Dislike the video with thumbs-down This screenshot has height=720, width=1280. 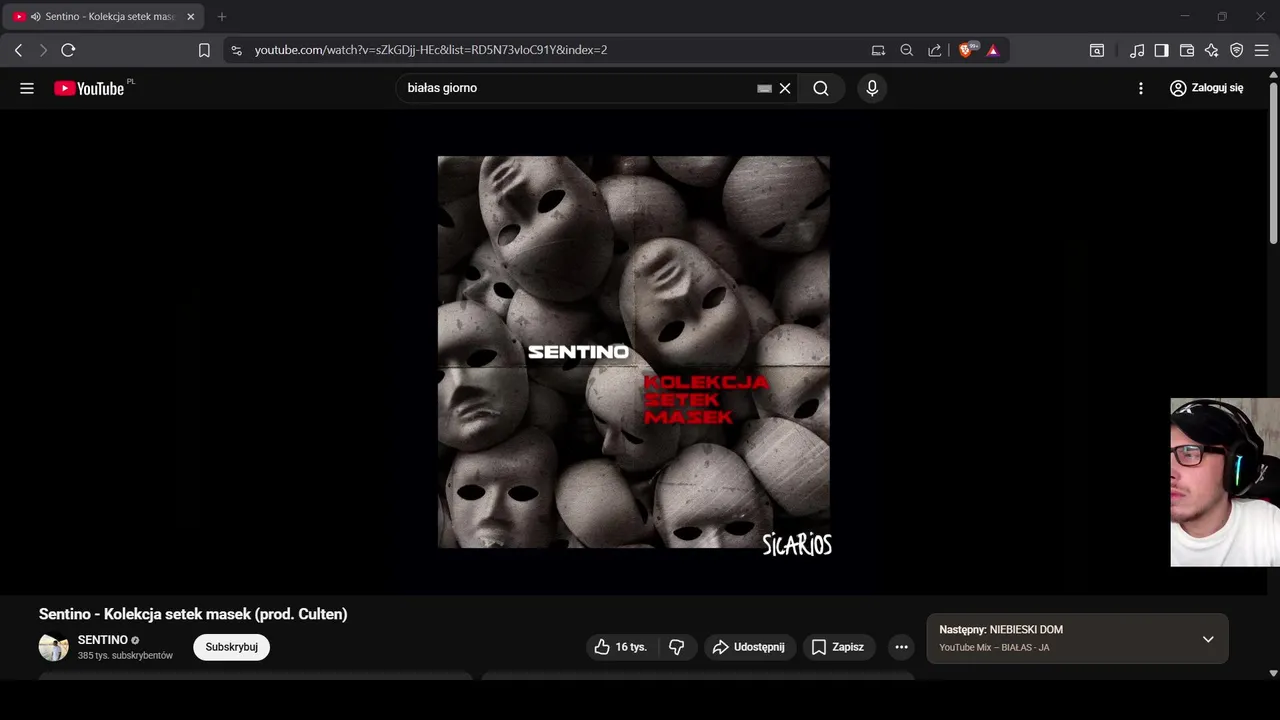click(x=677, y=647)
